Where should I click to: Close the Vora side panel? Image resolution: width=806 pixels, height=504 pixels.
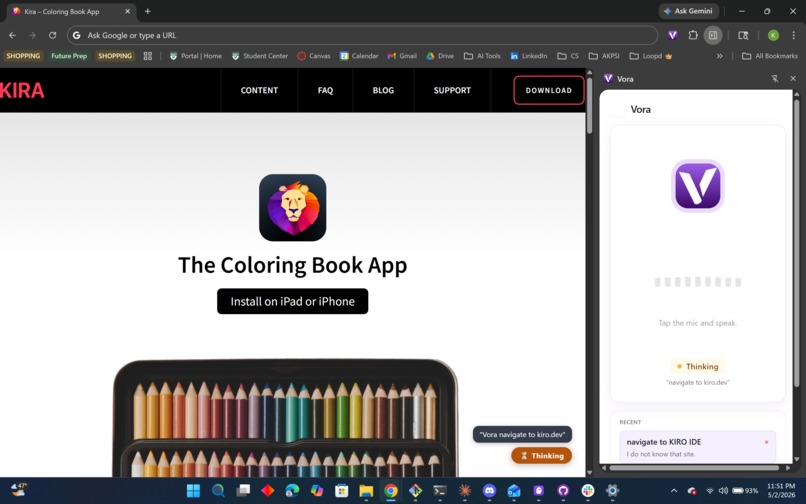pyautogui.click(x=793, y=78)
